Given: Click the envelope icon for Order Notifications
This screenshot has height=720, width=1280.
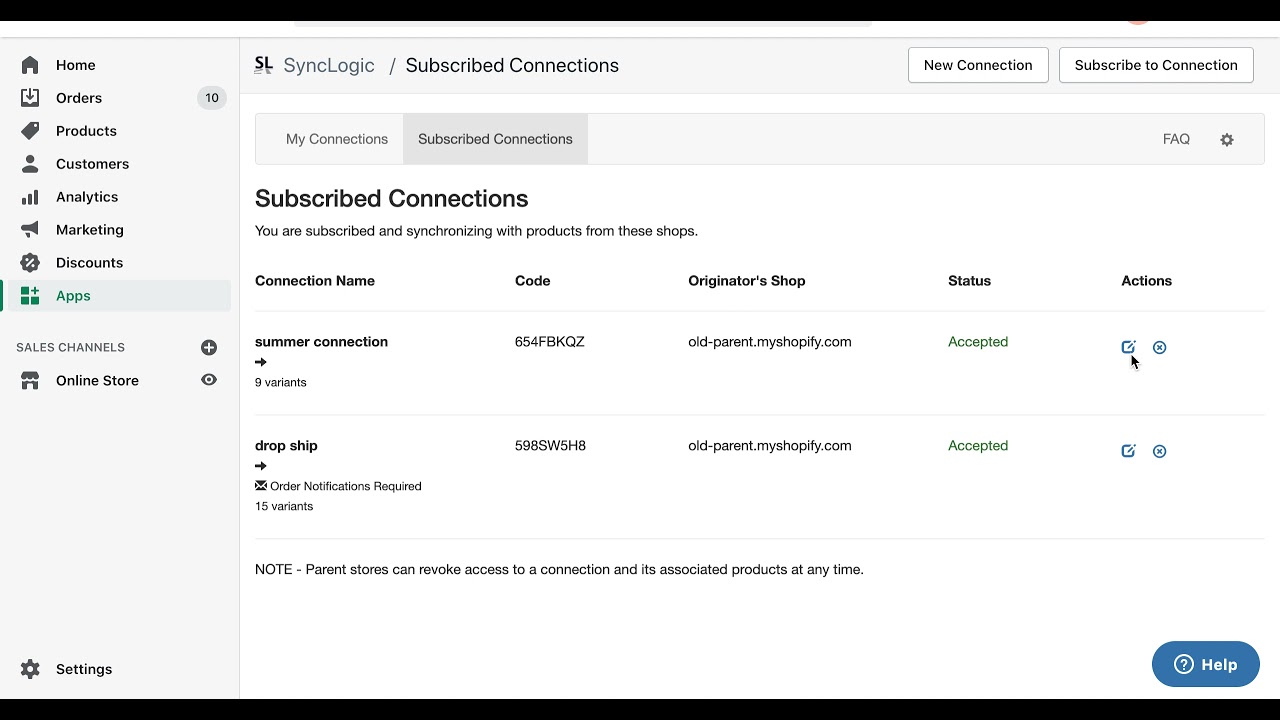Looking at the screenshot, I should (261, 486).
